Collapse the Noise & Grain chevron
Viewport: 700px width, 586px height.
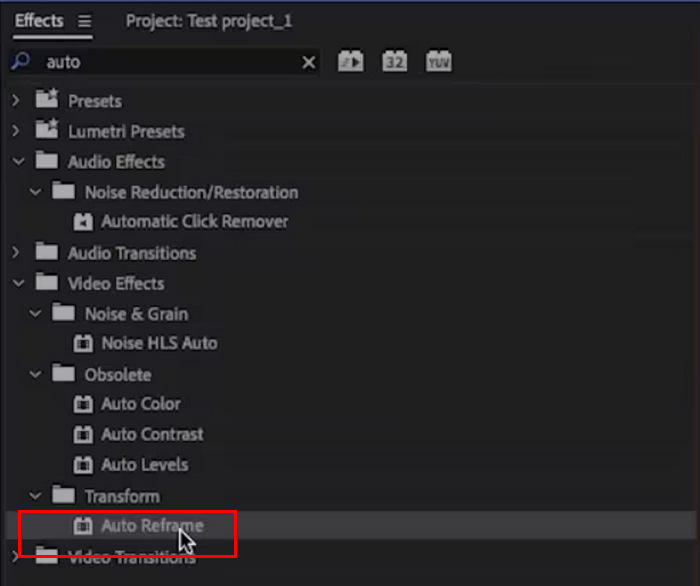[x=35, y=314]
